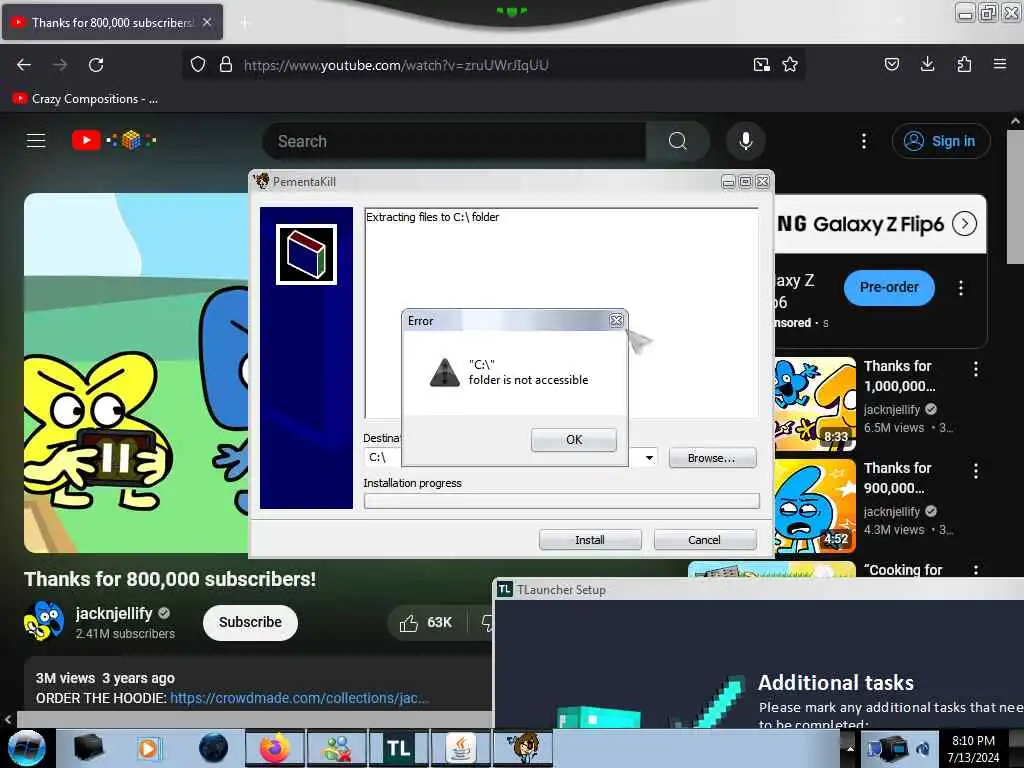Click the volume speaker tray icon
This screenshot has height=768, width=1024.
point(923,749)
